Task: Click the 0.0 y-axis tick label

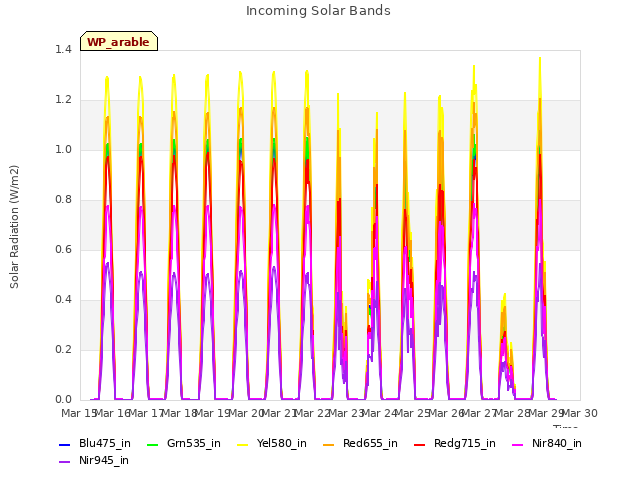Action: tap(63, 400)
